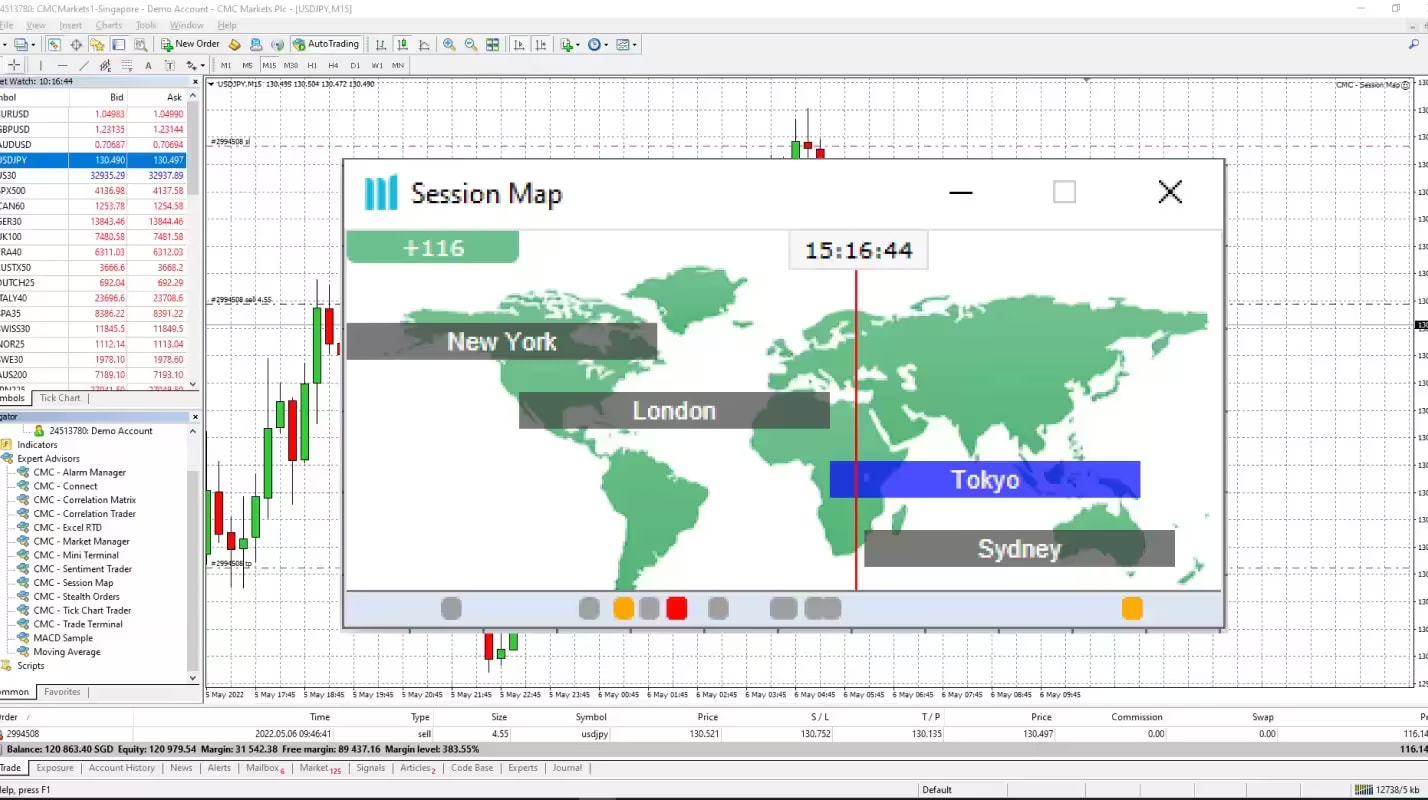This screenshot has height=800, width=1428.
Task: Select the trendline drawing tool
Action: click(85, 65)
